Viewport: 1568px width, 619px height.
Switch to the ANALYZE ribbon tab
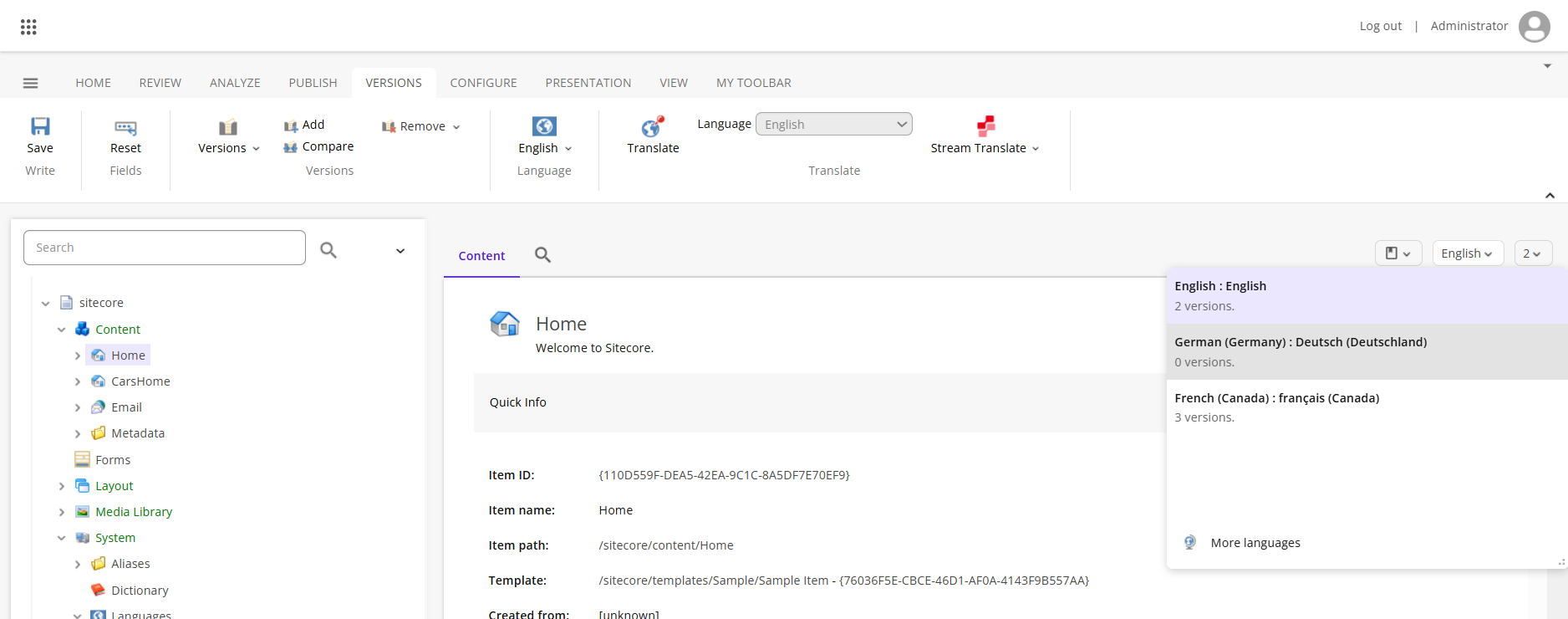point(235,83)
